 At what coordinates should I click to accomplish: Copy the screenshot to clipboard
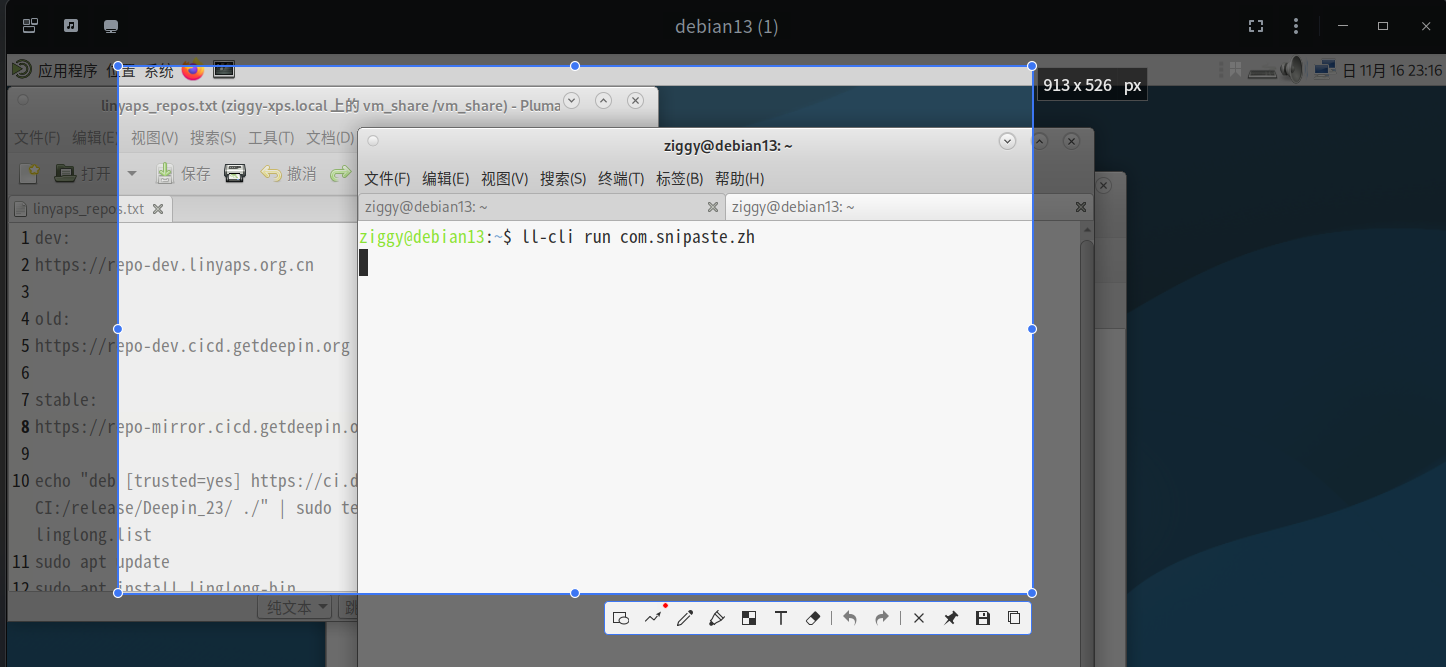(1014, 618)
